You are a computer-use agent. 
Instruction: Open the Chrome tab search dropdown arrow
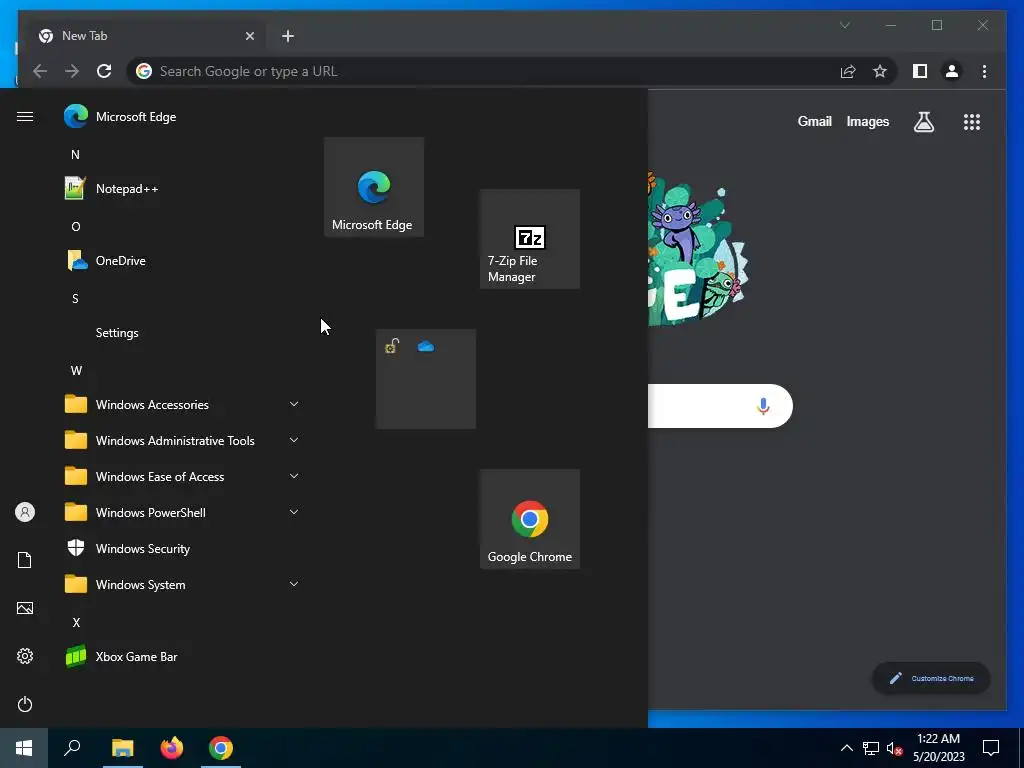pyautogui.click(x=844, y=25)
